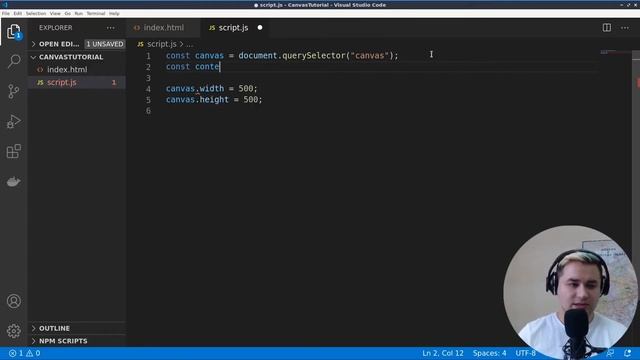Image resolution: width=640 pixels, height=360 pixels.
Task: Open the View menu
Action: click(x=55, y=13)
